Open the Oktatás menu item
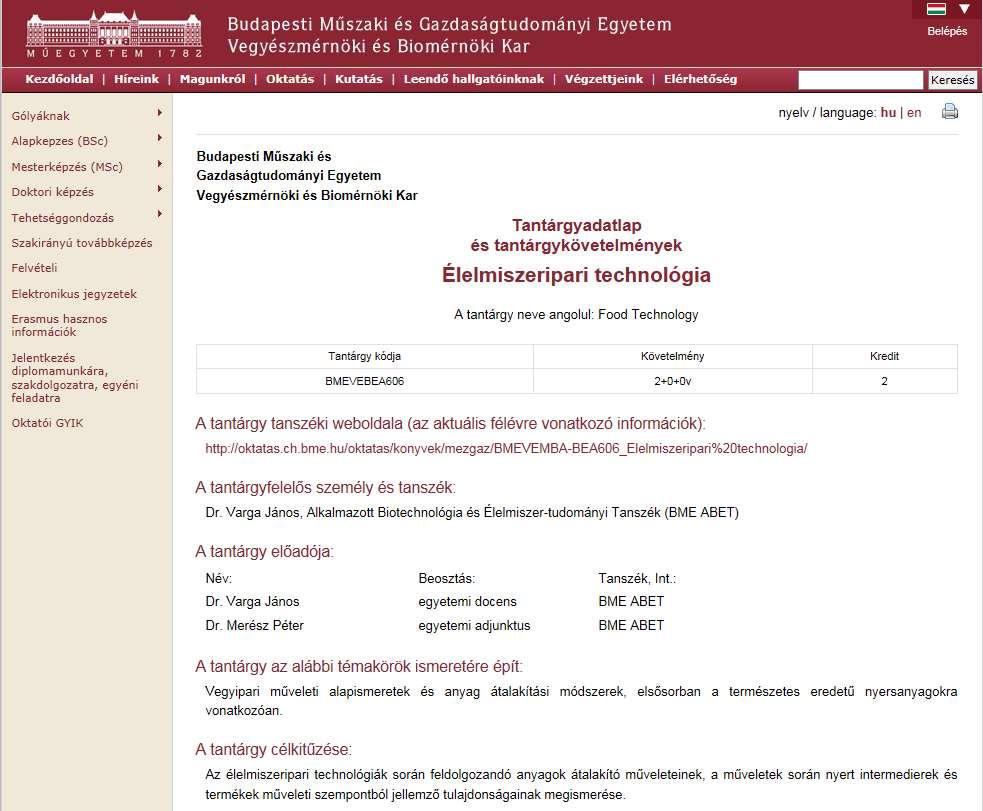983x811 pixels. coord(290,79)
